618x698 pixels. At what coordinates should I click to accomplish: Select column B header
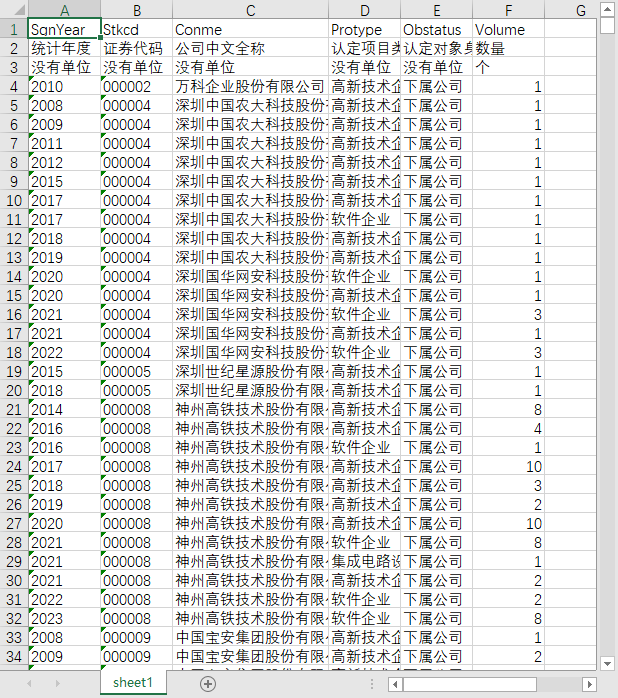pos(137,10)
